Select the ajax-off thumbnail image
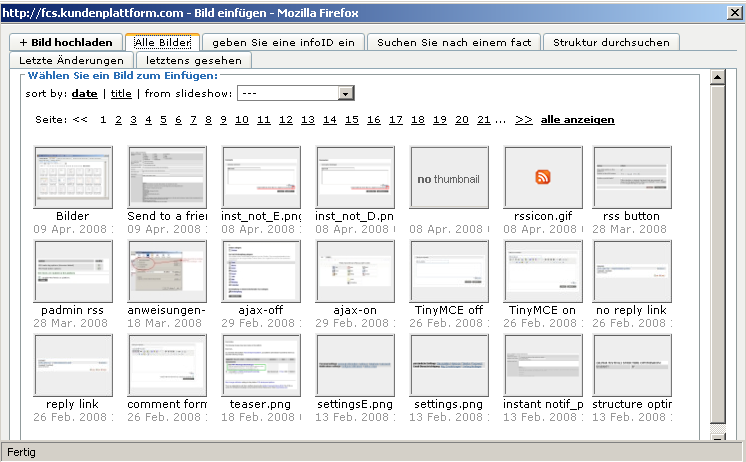The image size is (746, 462). (261, 271)
